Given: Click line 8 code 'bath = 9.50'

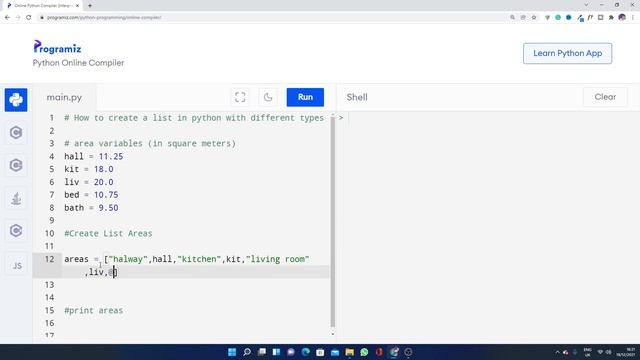Looking at the screenshot, I should (91, 208).
